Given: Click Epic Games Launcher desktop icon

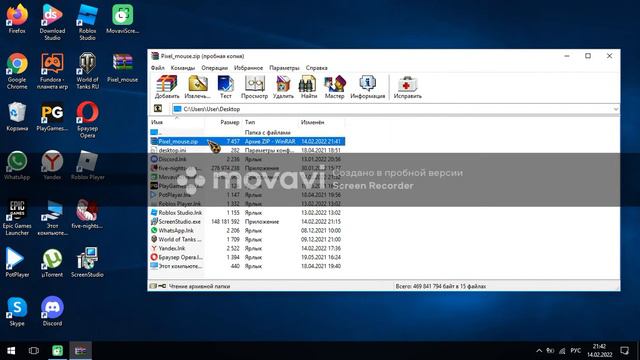Looking at the screenshot, I should tap(17, 218).
